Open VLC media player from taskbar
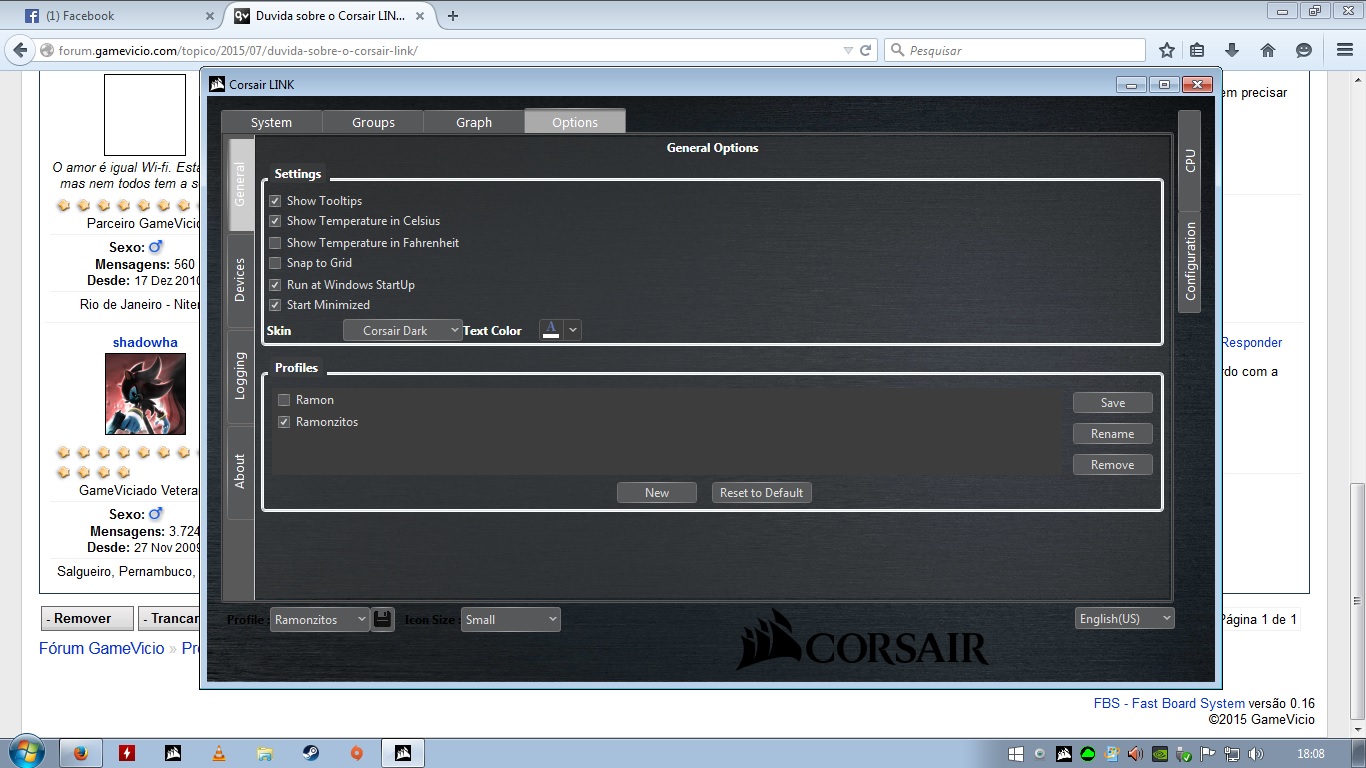Image resolution: width=1366 pixels, height=768 pixels. (x=219, y=753)
